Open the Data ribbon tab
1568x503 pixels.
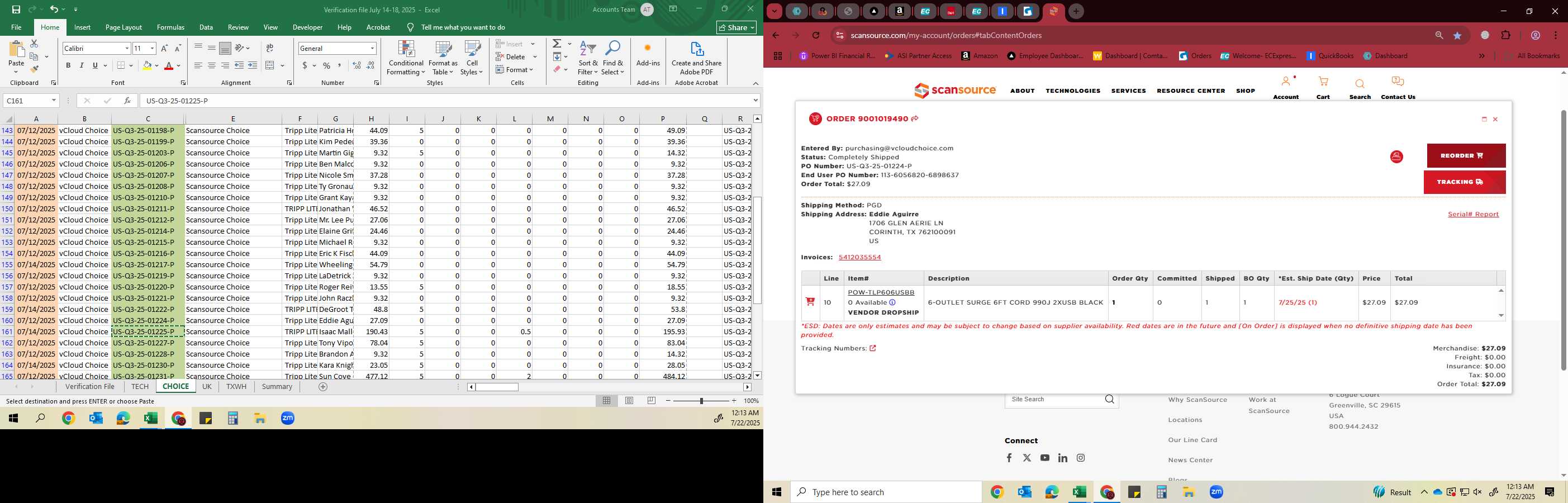(x=206, y=27)
